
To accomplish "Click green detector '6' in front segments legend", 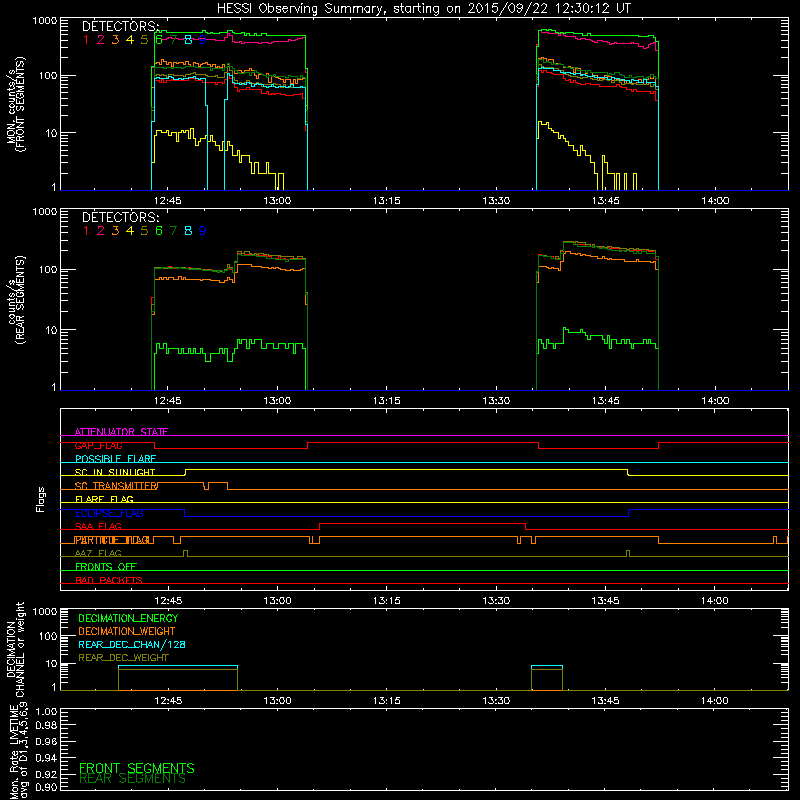I will 159,40.
